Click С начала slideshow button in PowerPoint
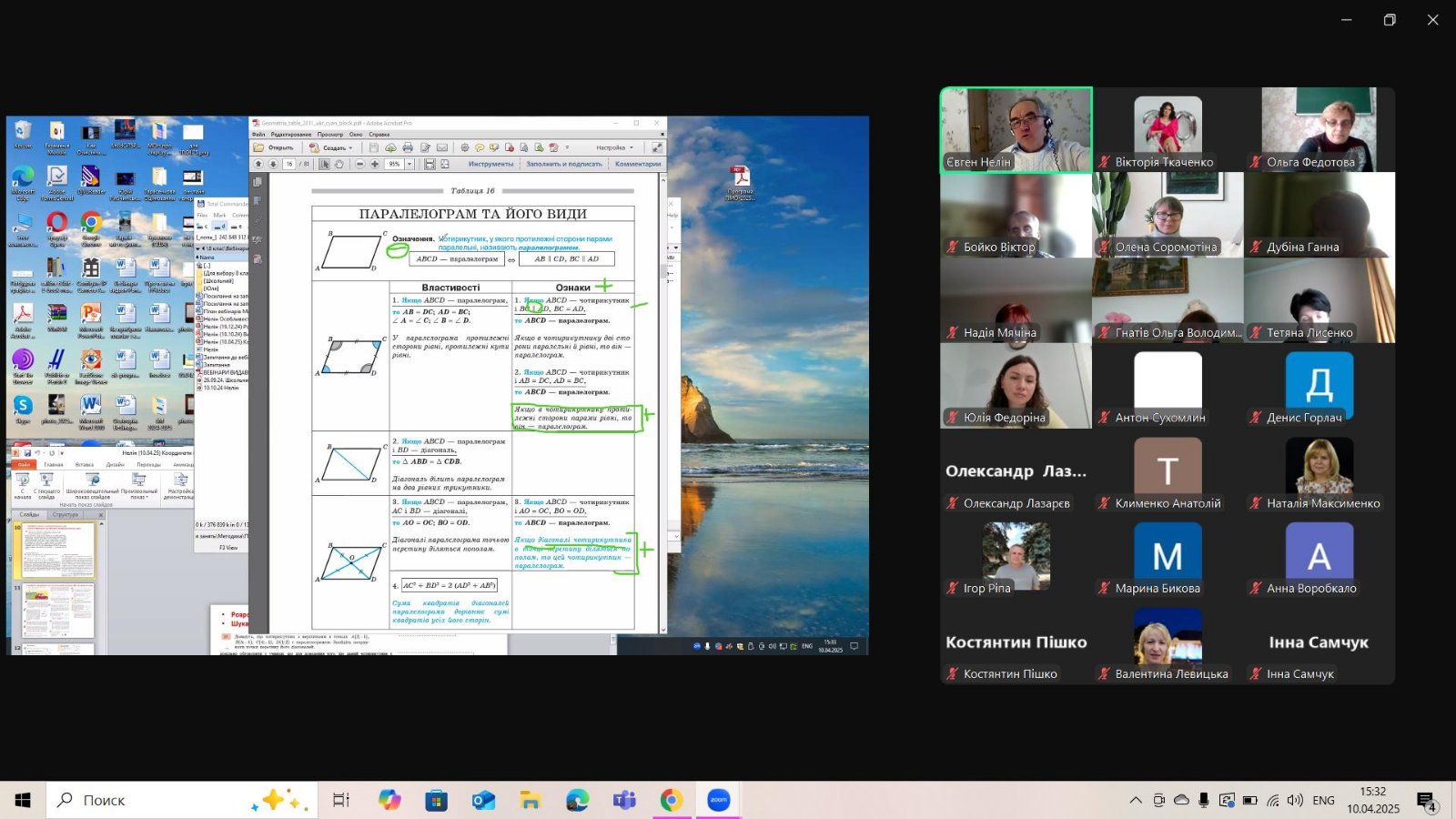 pos(23,485)
